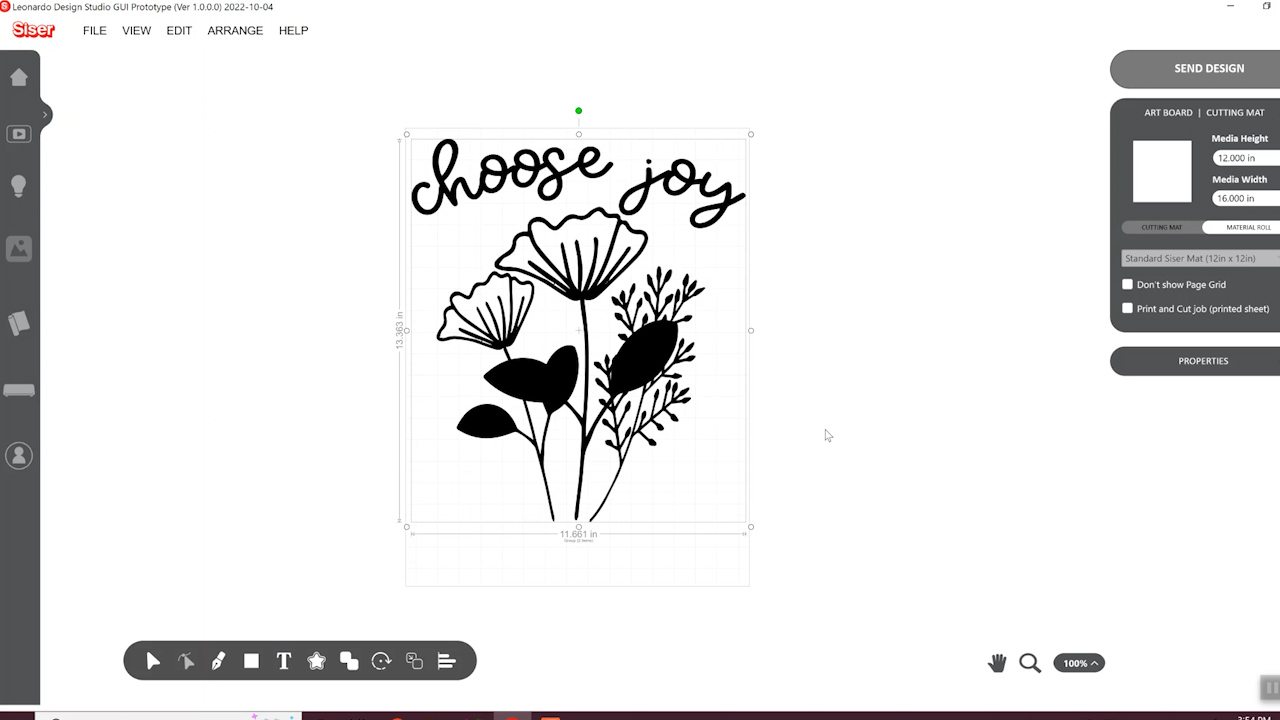
Task: Open the FILE menu
Action: tap(94, 31)
